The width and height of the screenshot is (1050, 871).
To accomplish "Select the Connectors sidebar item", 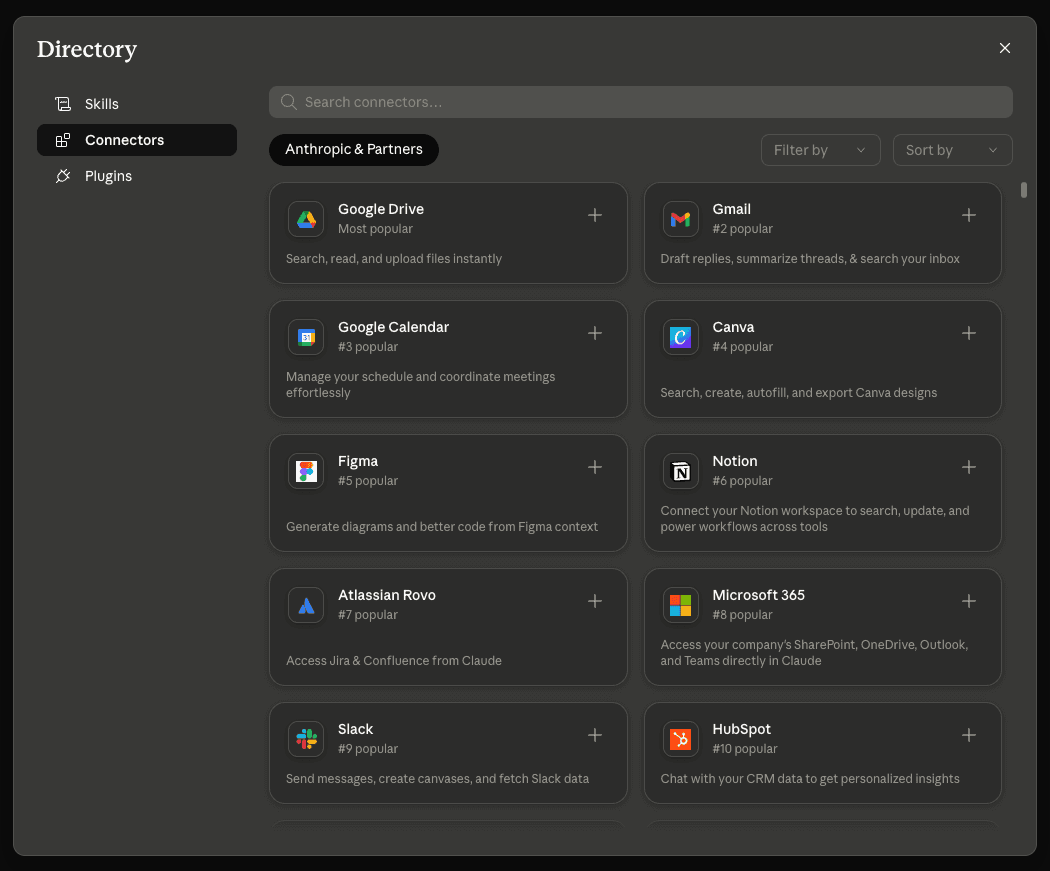I will click(137, 140).
